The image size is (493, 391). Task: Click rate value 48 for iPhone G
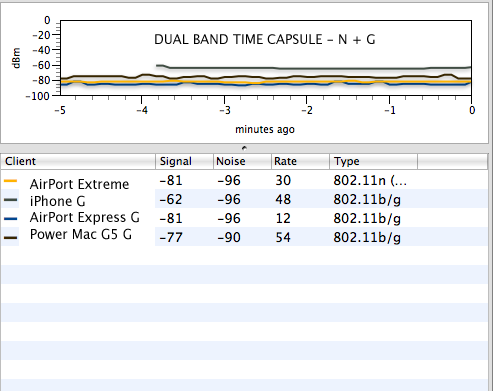pos(283,199)
